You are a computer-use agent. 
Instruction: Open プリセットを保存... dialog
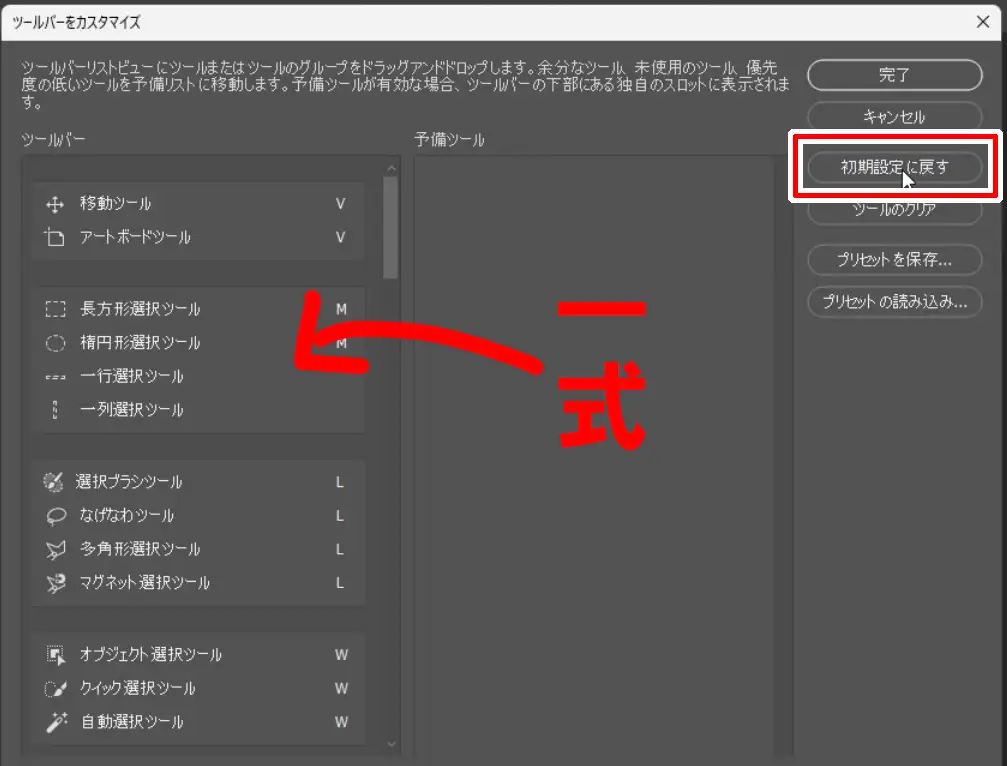[x=894, y=260]
